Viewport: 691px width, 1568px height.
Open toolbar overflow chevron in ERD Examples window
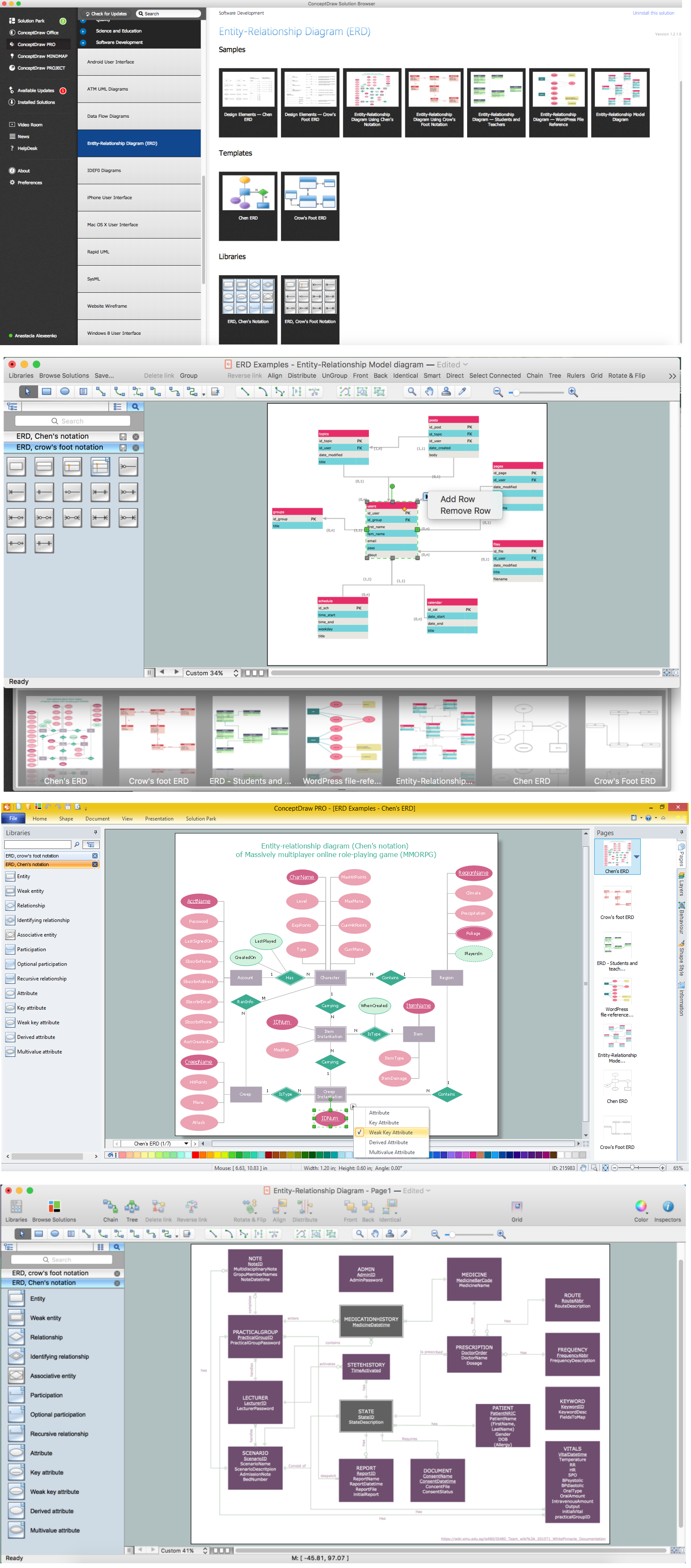(x=672, y=376)
